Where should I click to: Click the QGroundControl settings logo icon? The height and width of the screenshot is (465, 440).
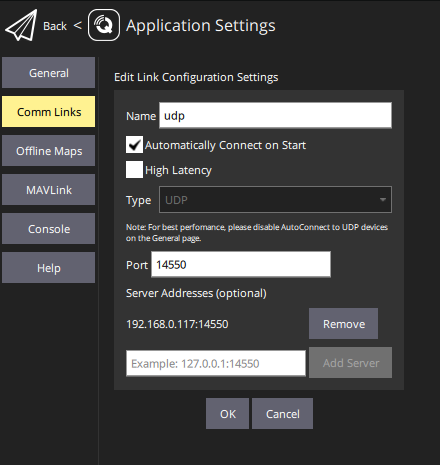104,25
